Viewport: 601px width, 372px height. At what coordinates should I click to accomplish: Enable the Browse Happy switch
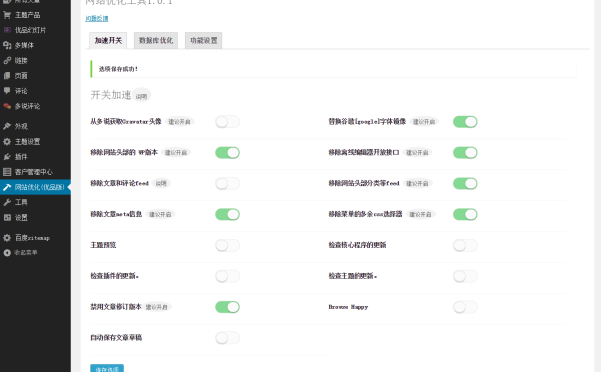pos(465,307)
